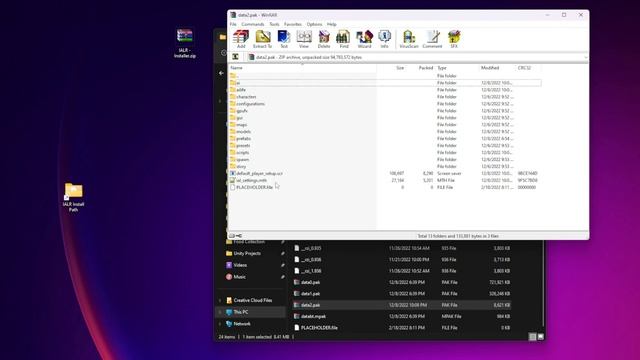Viewport: 640px width, 360px height.
Task: Click the SFX toolbar icon
Action: pos(454,39)
